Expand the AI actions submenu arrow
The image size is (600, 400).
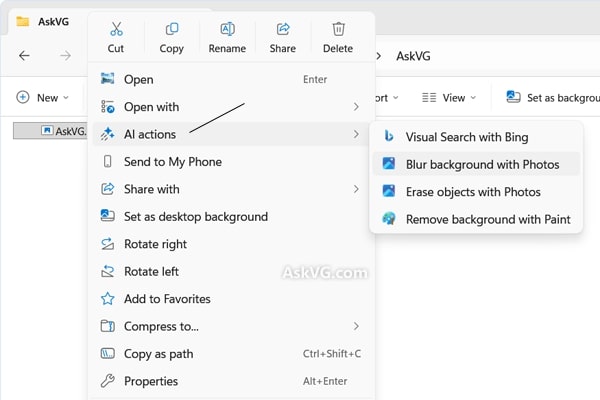pos(356,134)
